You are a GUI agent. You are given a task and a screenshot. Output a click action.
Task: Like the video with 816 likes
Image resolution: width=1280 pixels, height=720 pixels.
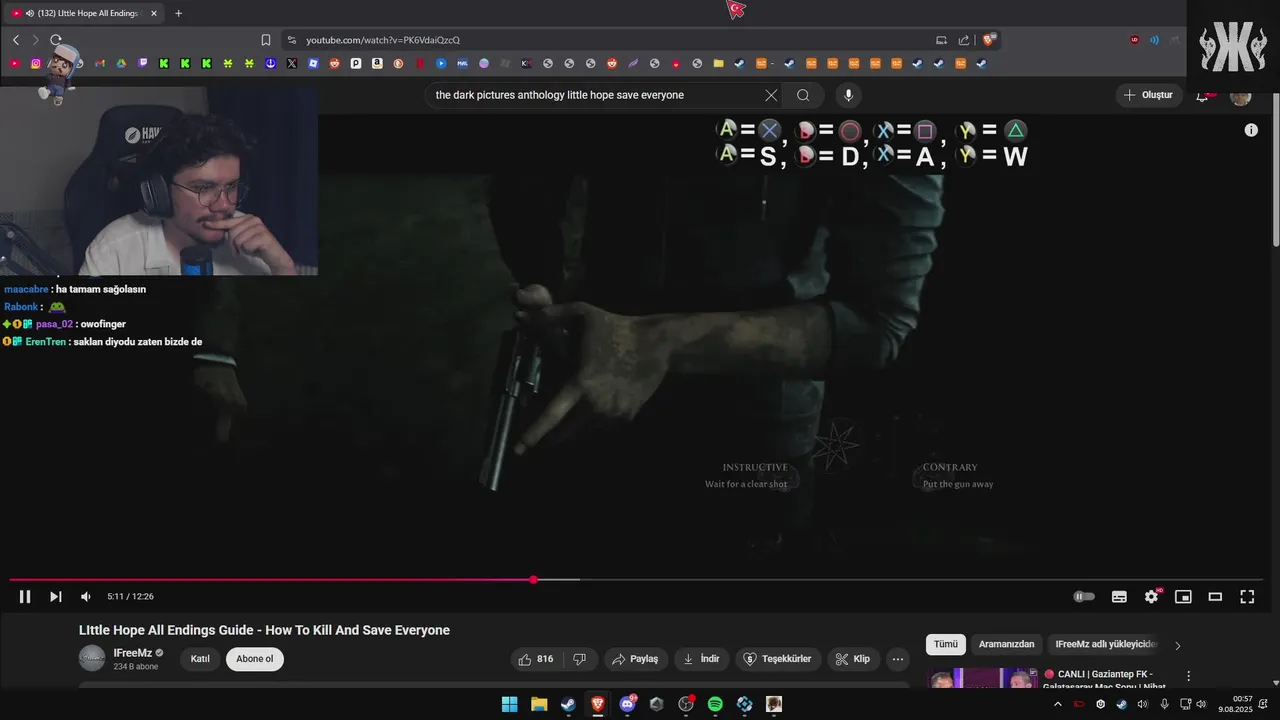coord(535,659)
